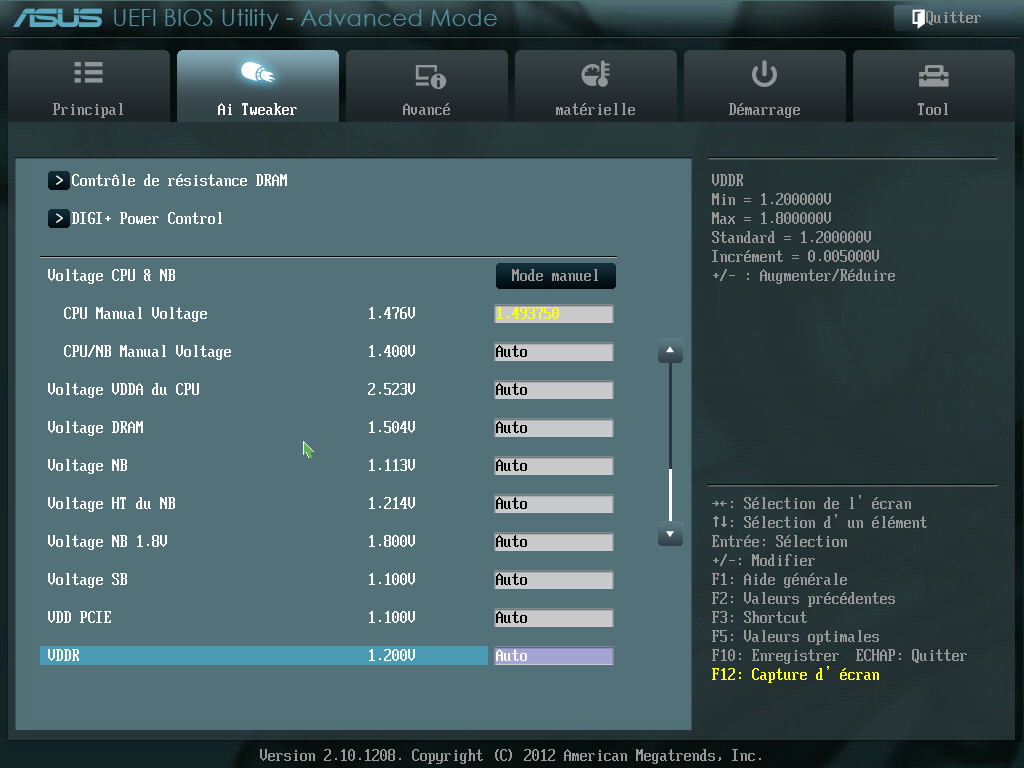Click the F3: Shortcut hint
The width and height of the screenshot is (1024, 768).
(x=760, y=618)
